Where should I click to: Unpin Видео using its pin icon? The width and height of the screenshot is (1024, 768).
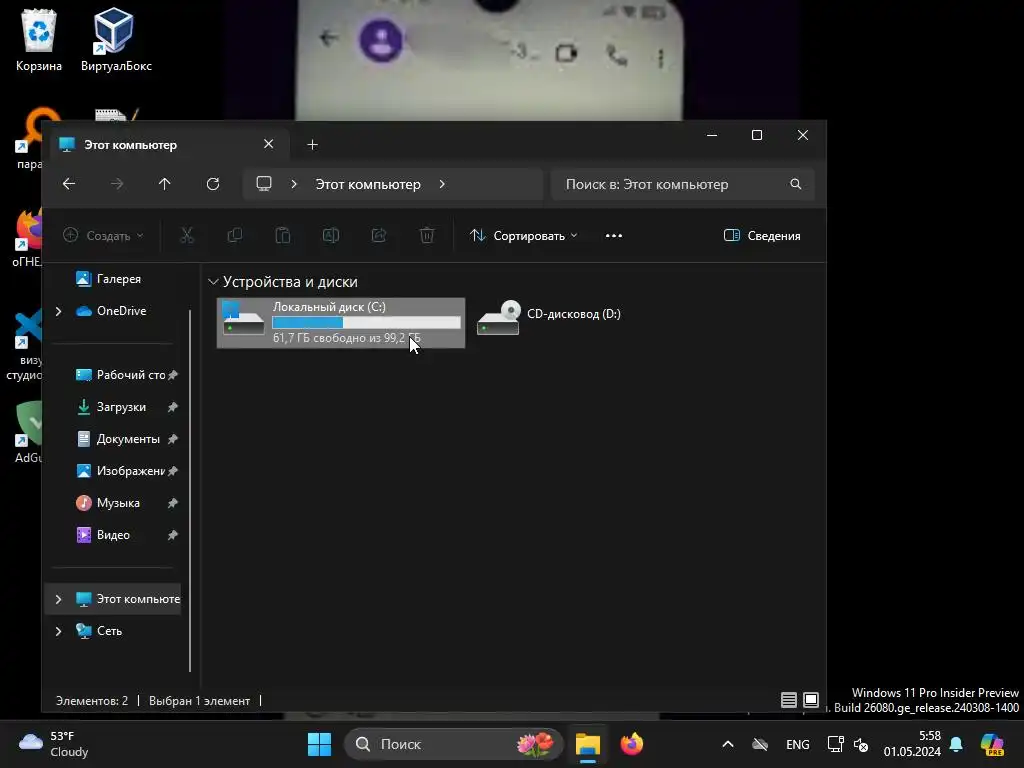point(172,535)
